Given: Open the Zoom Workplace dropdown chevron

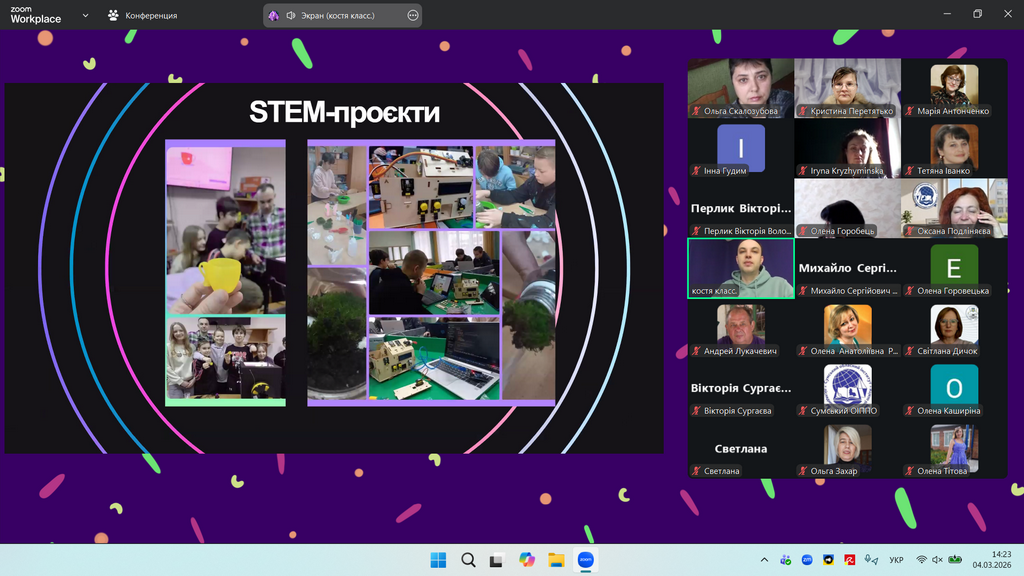Looking at the screenshot, I should 85,15.
